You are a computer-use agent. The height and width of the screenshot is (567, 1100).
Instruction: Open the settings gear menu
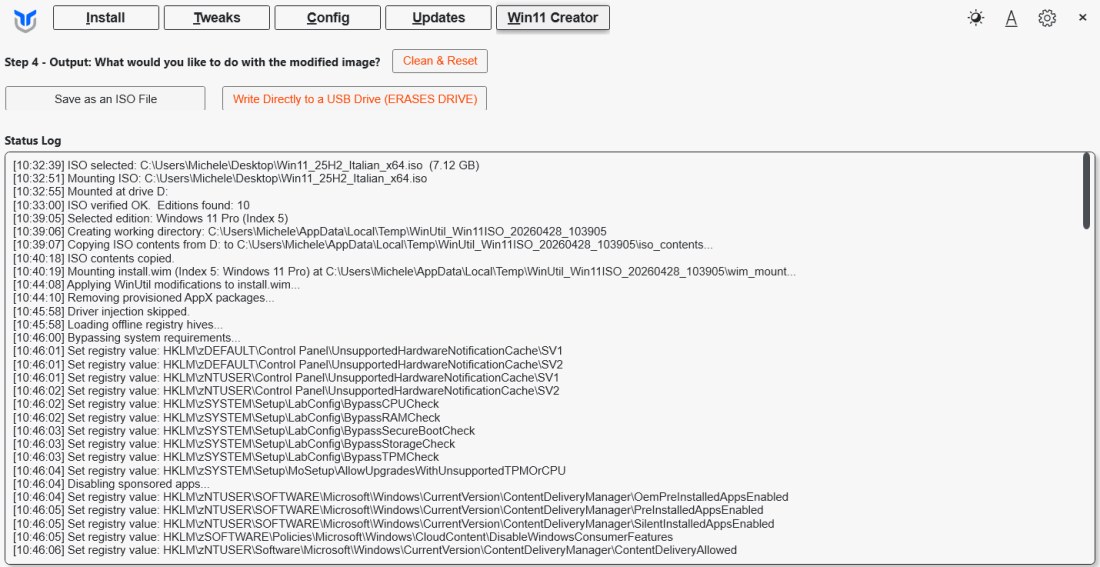pyautogui.click(x=1047, y=18)
